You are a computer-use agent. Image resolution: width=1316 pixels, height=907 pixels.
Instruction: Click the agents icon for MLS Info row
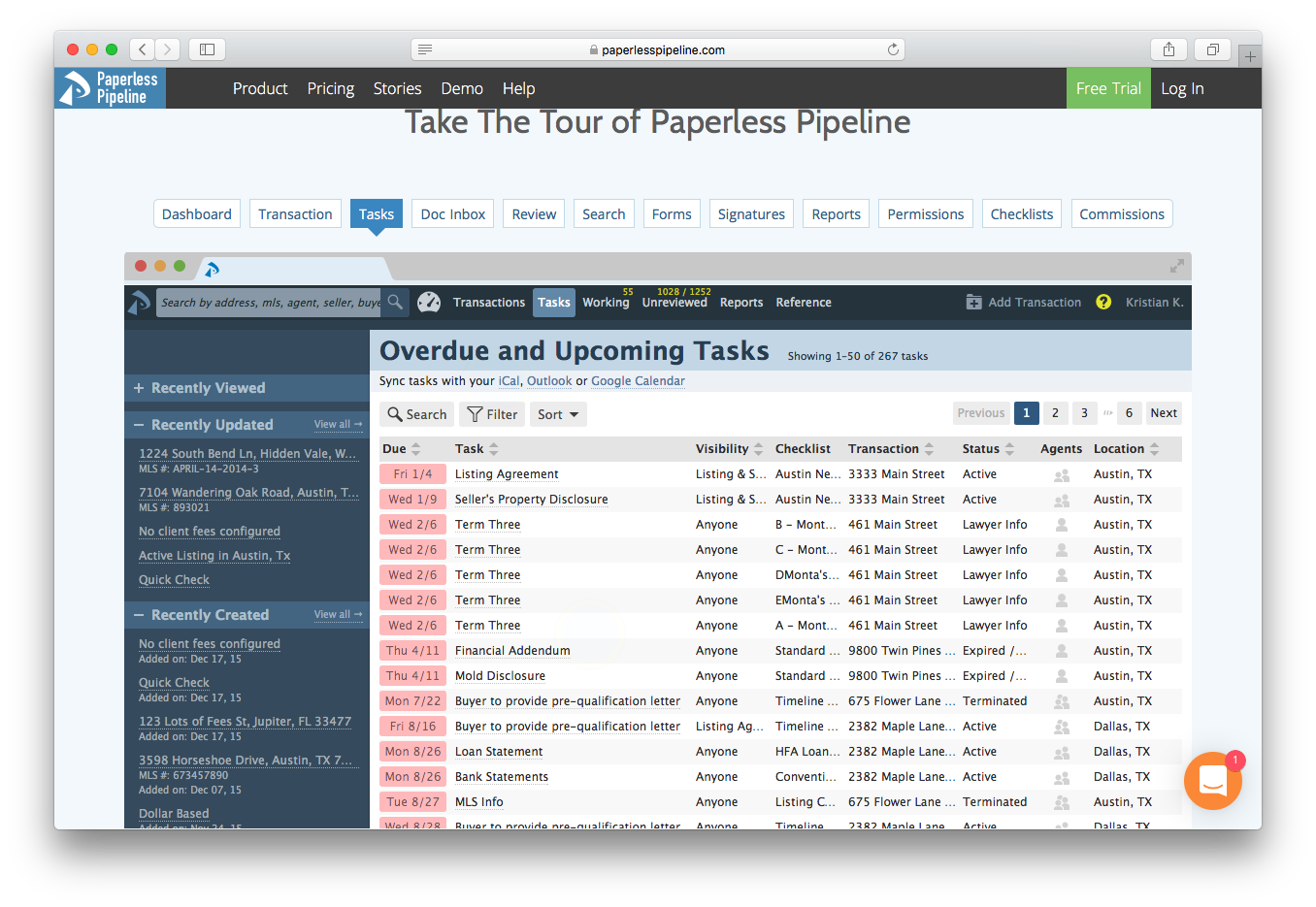pyautogui.click(x=1062, y=803)
